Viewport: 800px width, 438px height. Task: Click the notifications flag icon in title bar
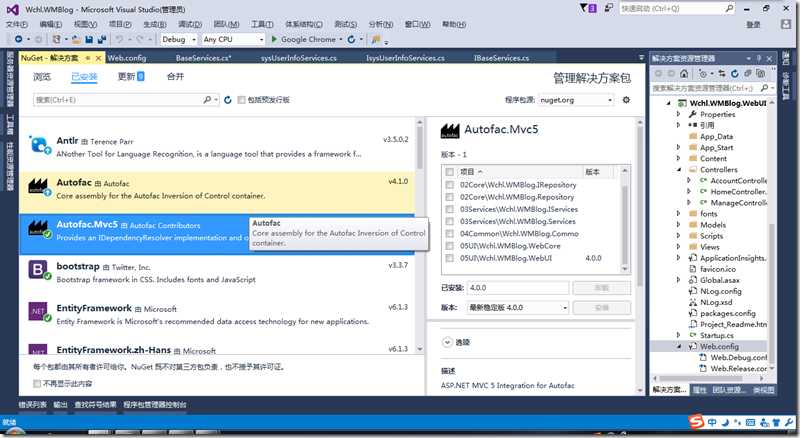tap(587, 8)
